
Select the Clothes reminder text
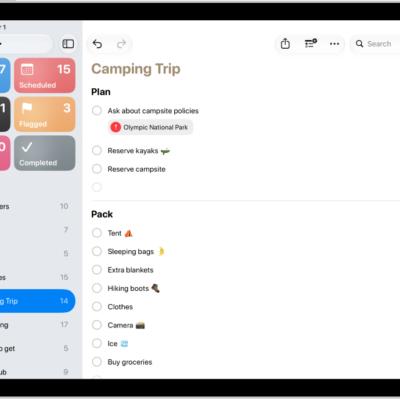click(x=120, y=307)
